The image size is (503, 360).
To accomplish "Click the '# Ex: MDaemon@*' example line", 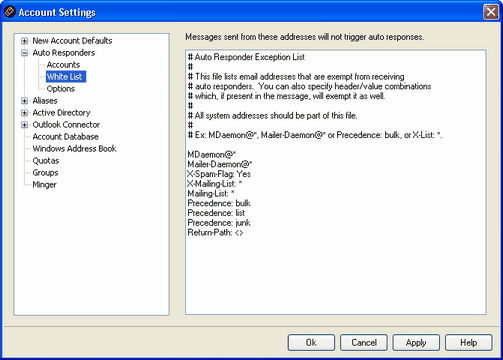I will point(315,135).
